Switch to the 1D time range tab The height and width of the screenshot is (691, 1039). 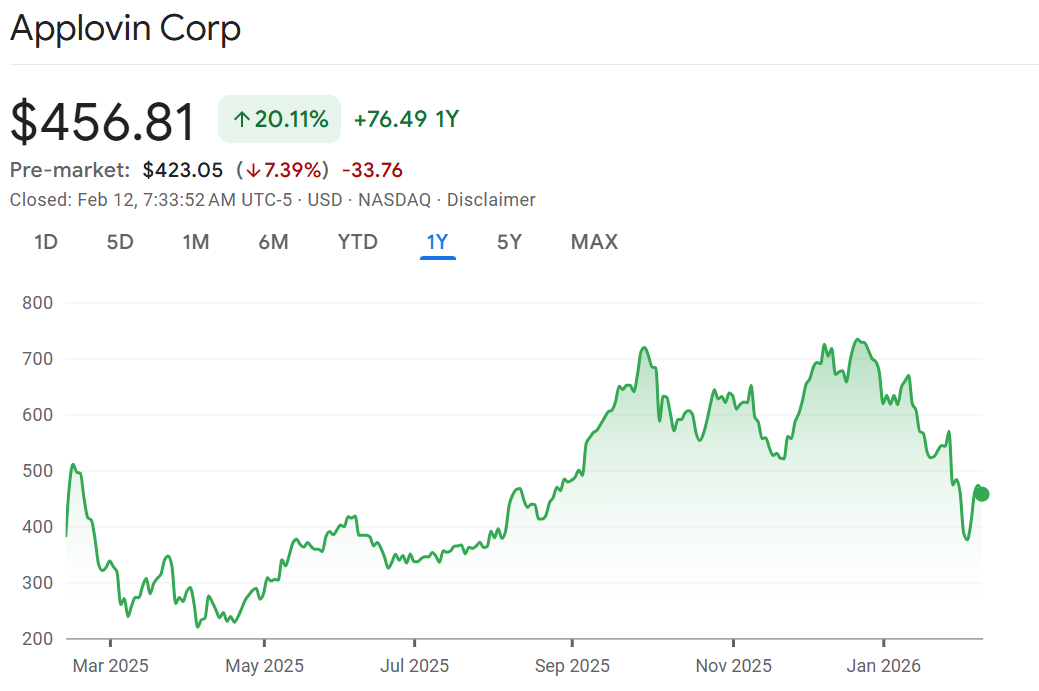[46, 242]
